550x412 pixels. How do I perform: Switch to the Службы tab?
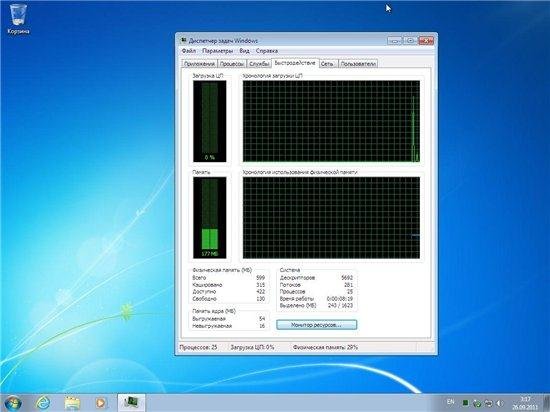259,64
